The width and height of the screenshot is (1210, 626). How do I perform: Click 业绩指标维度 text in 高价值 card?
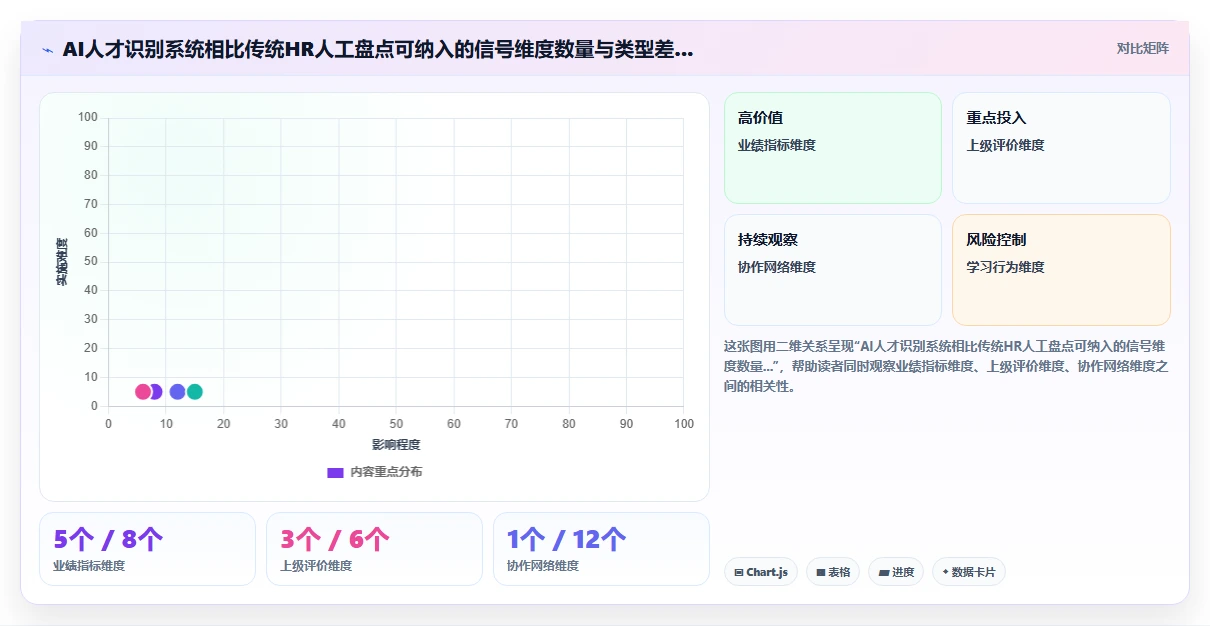pyautogui.click(x=777, y=145)
